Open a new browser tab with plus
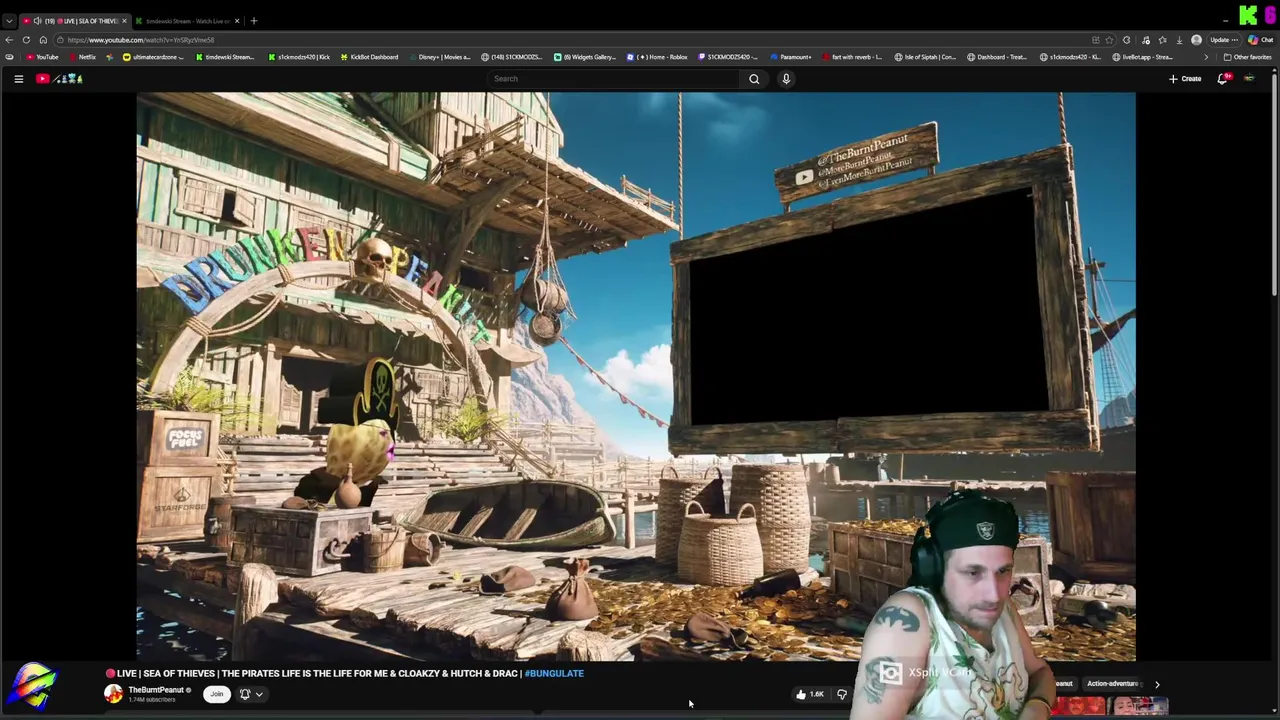 pos(254,21)
